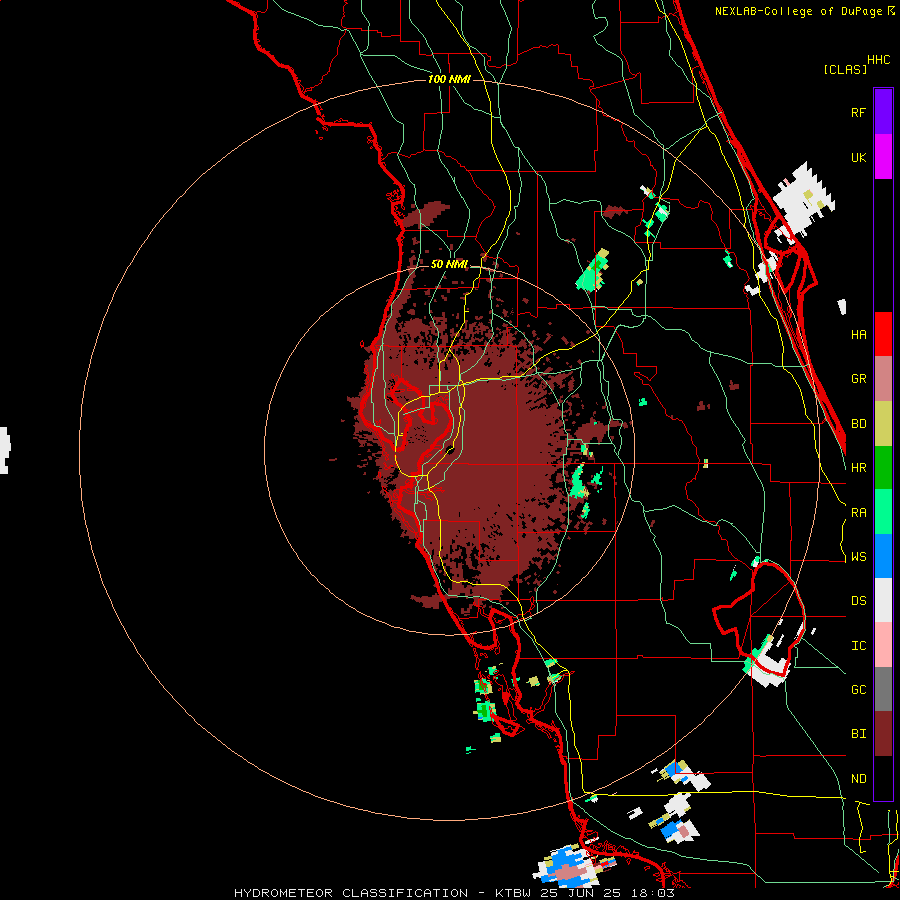This screenshot has height=900, width=900.
Task: Click the WS blue legend block
Action: point(883,556)
